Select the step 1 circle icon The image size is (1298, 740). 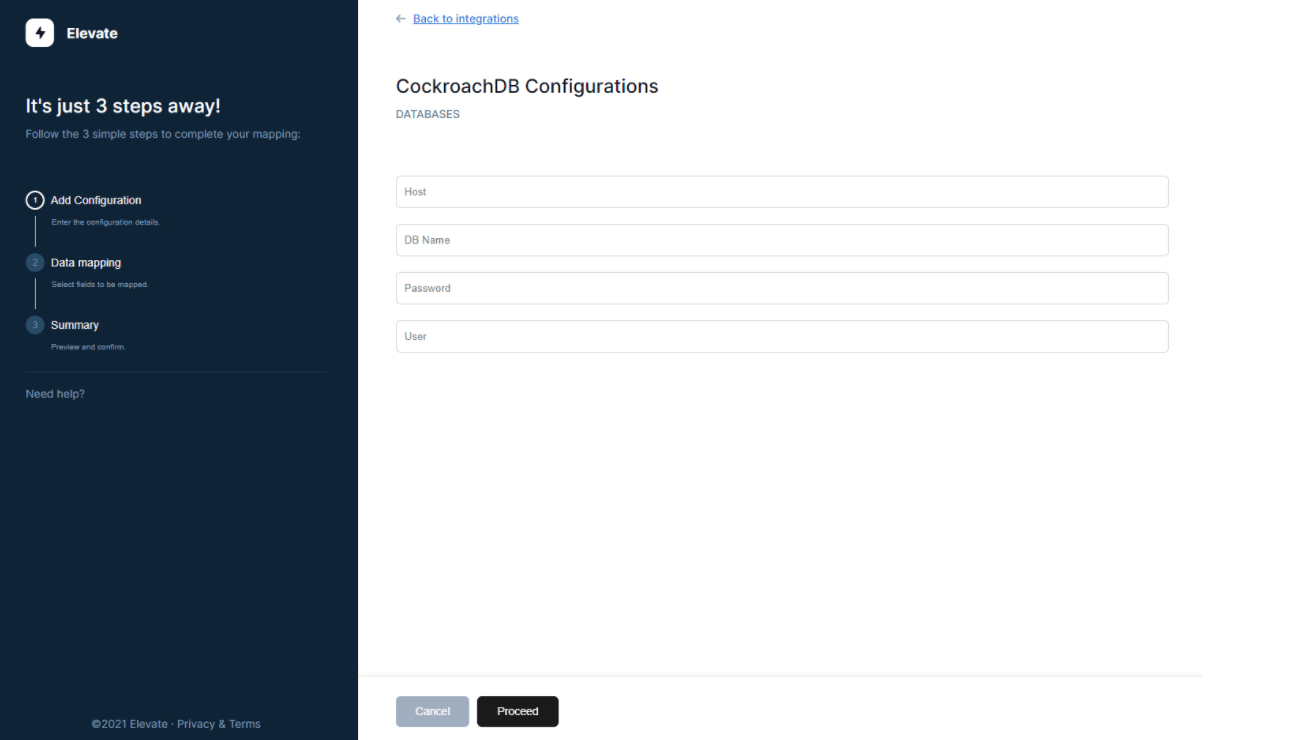35,200
